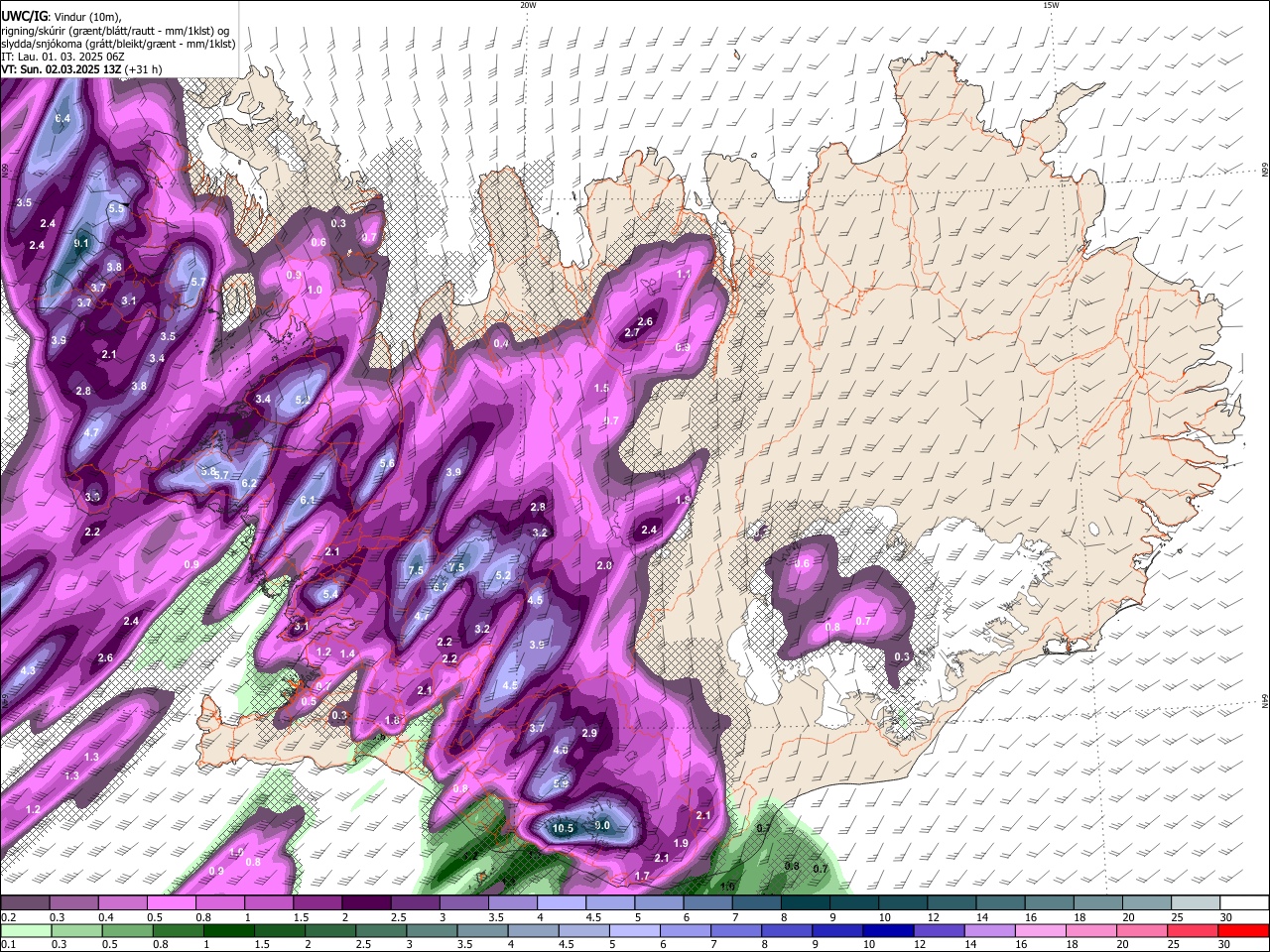
Task: Select the light pink 16–18 swatch in lower legend
Action: pyautogui.click(x=1042, y=930)
